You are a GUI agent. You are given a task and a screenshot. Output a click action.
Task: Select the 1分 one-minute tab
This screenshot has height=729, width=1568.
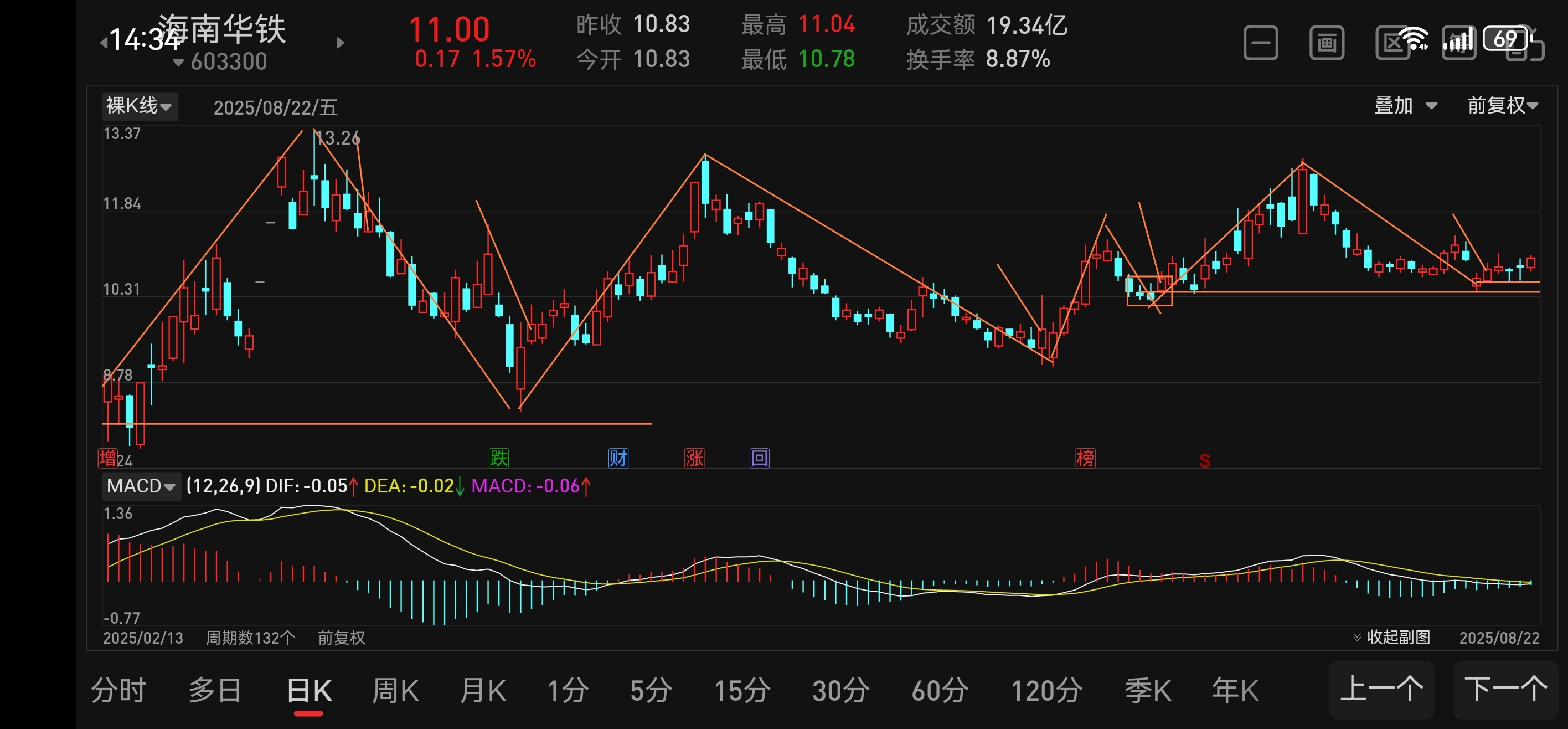[568, 691]
